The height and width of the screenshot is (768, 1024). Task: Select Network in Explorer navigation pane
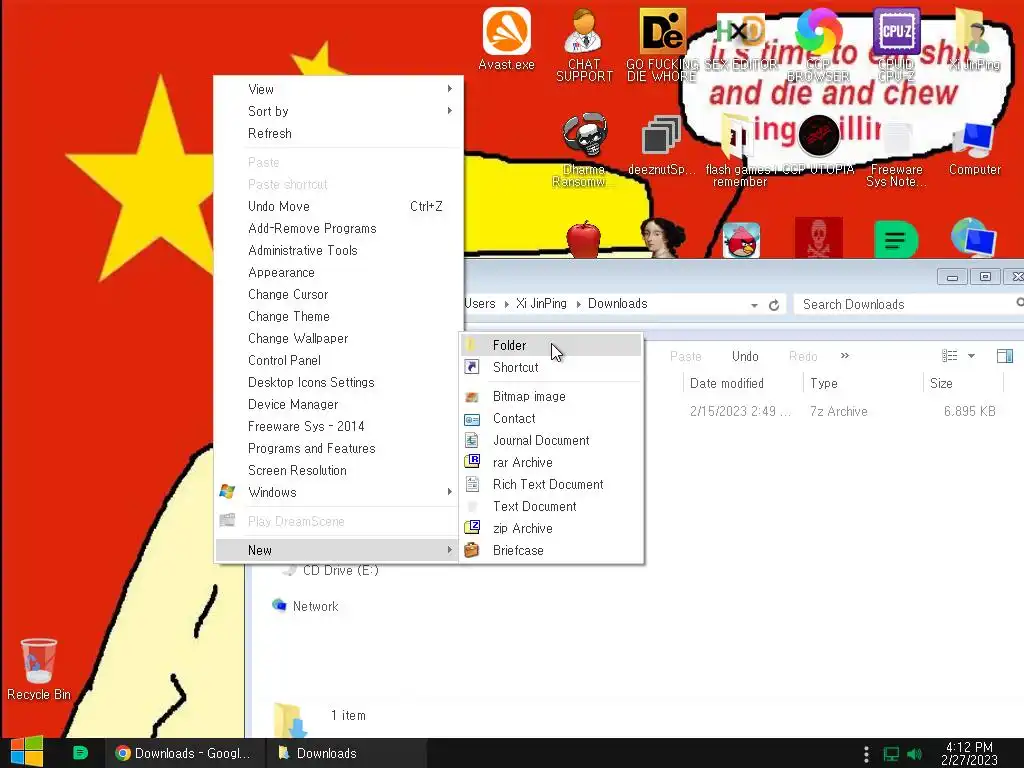click(315, 606)
